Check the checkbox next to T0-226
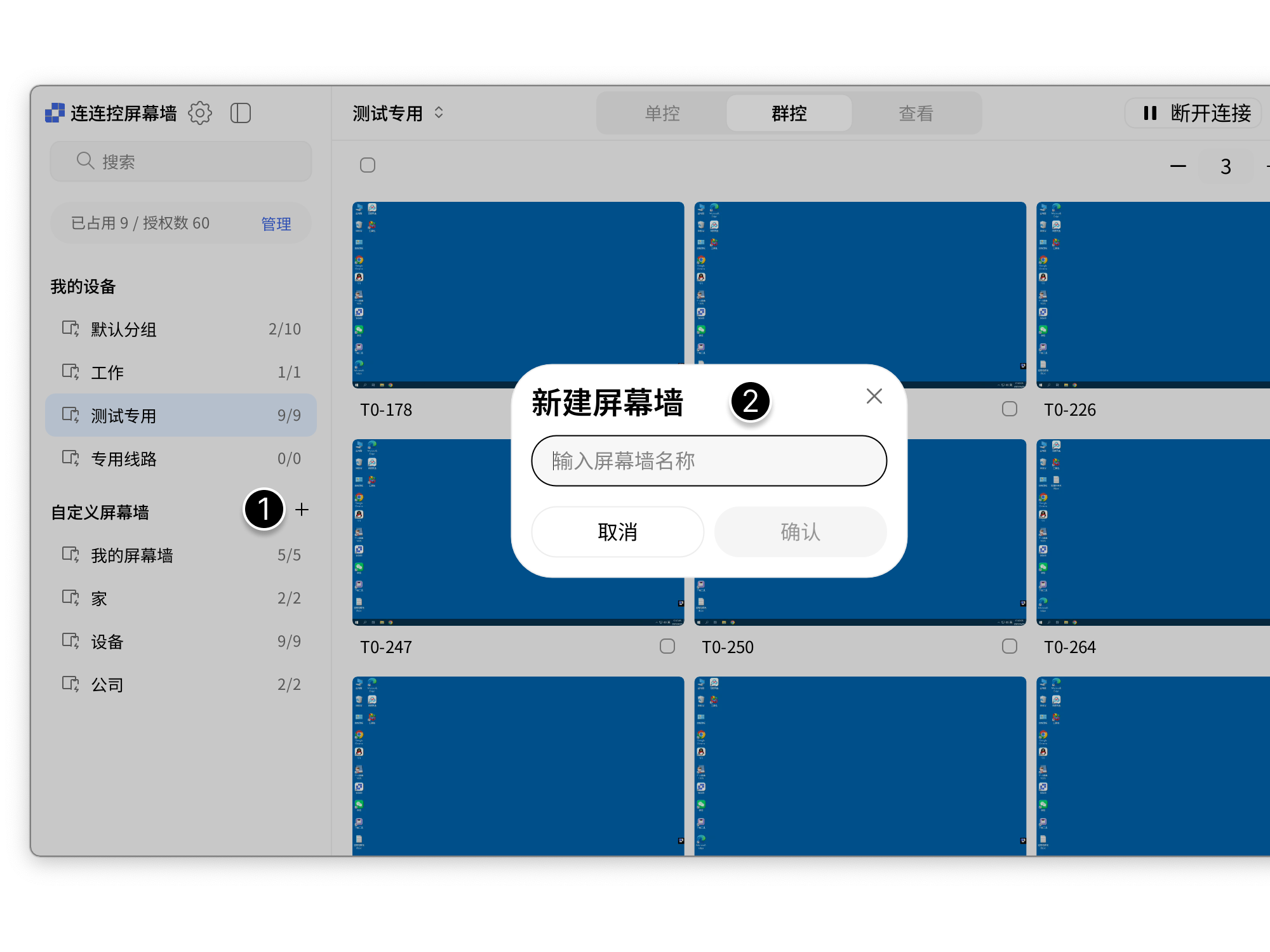The height and width of the screenshot is (952, 1270). [1009, 409]
